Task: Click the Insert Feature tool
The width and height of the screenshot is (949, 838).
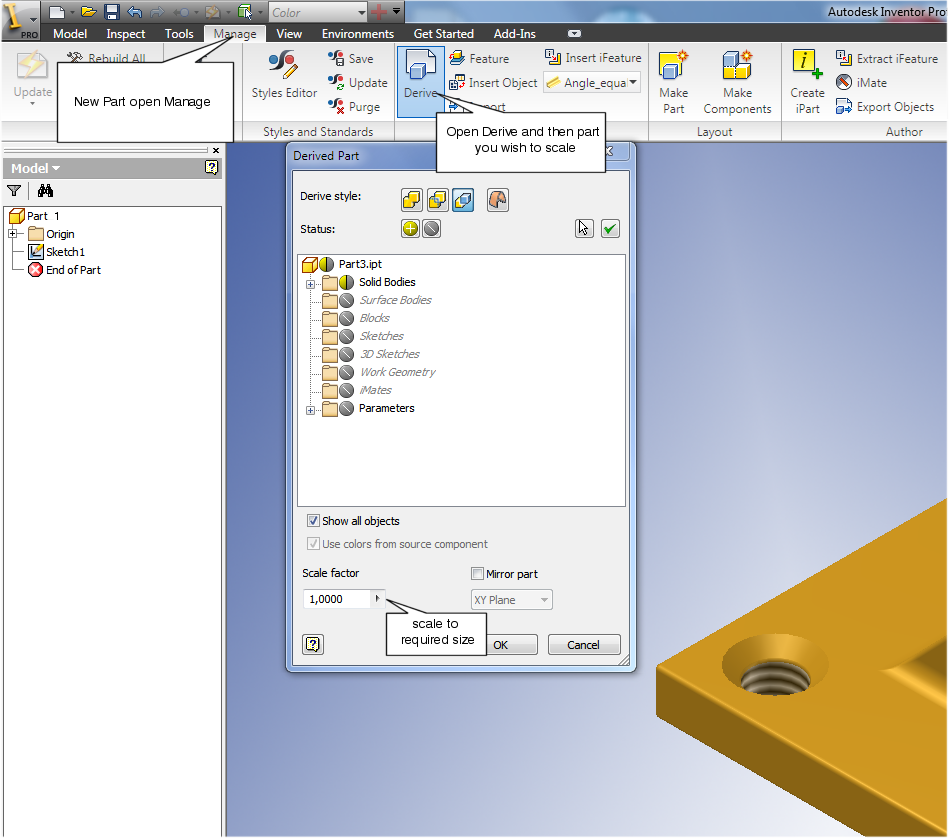Action: [479, 58]
